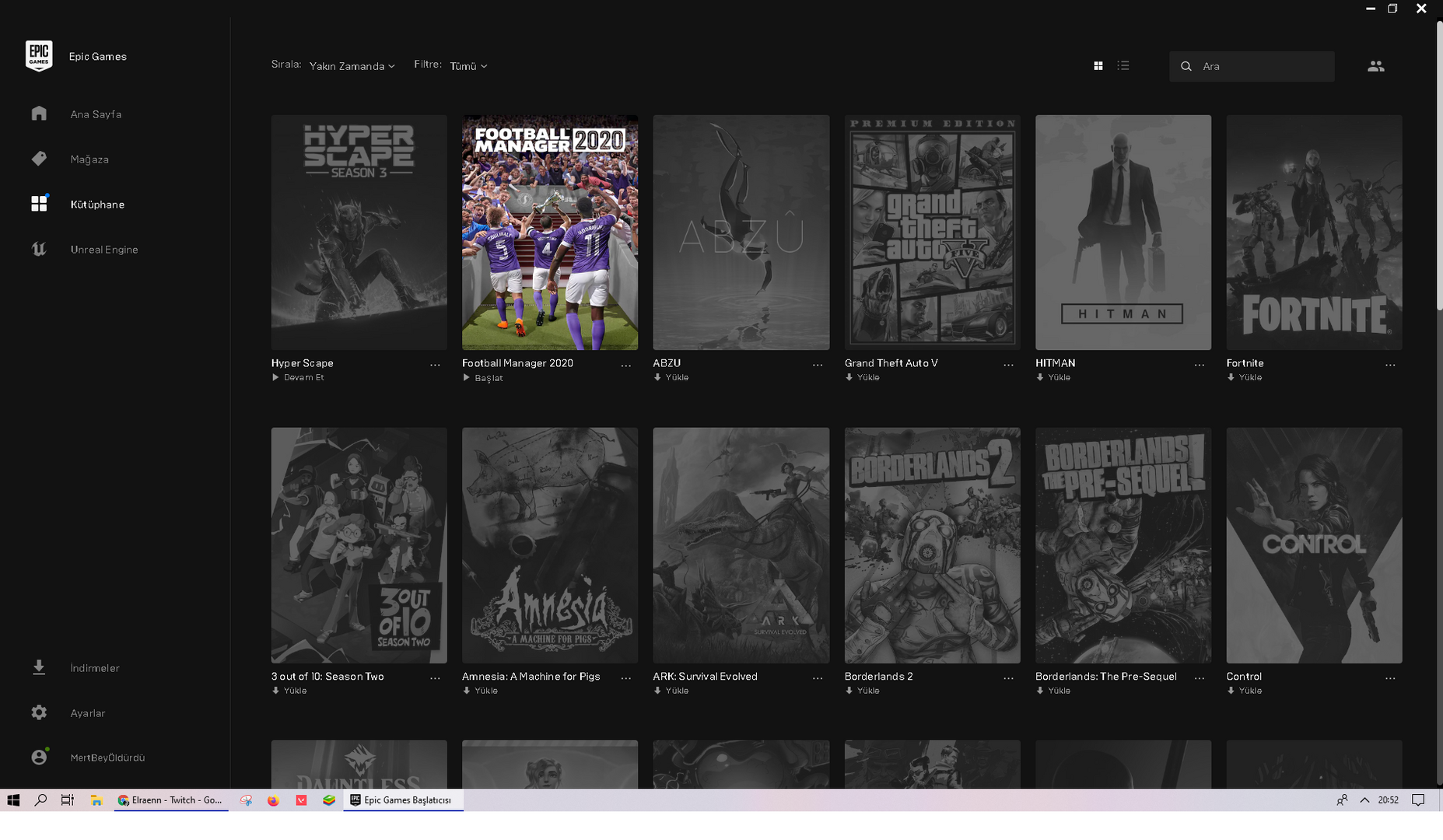Open Control game cover
1443x840 pixels.
[x=1315, y=545]
